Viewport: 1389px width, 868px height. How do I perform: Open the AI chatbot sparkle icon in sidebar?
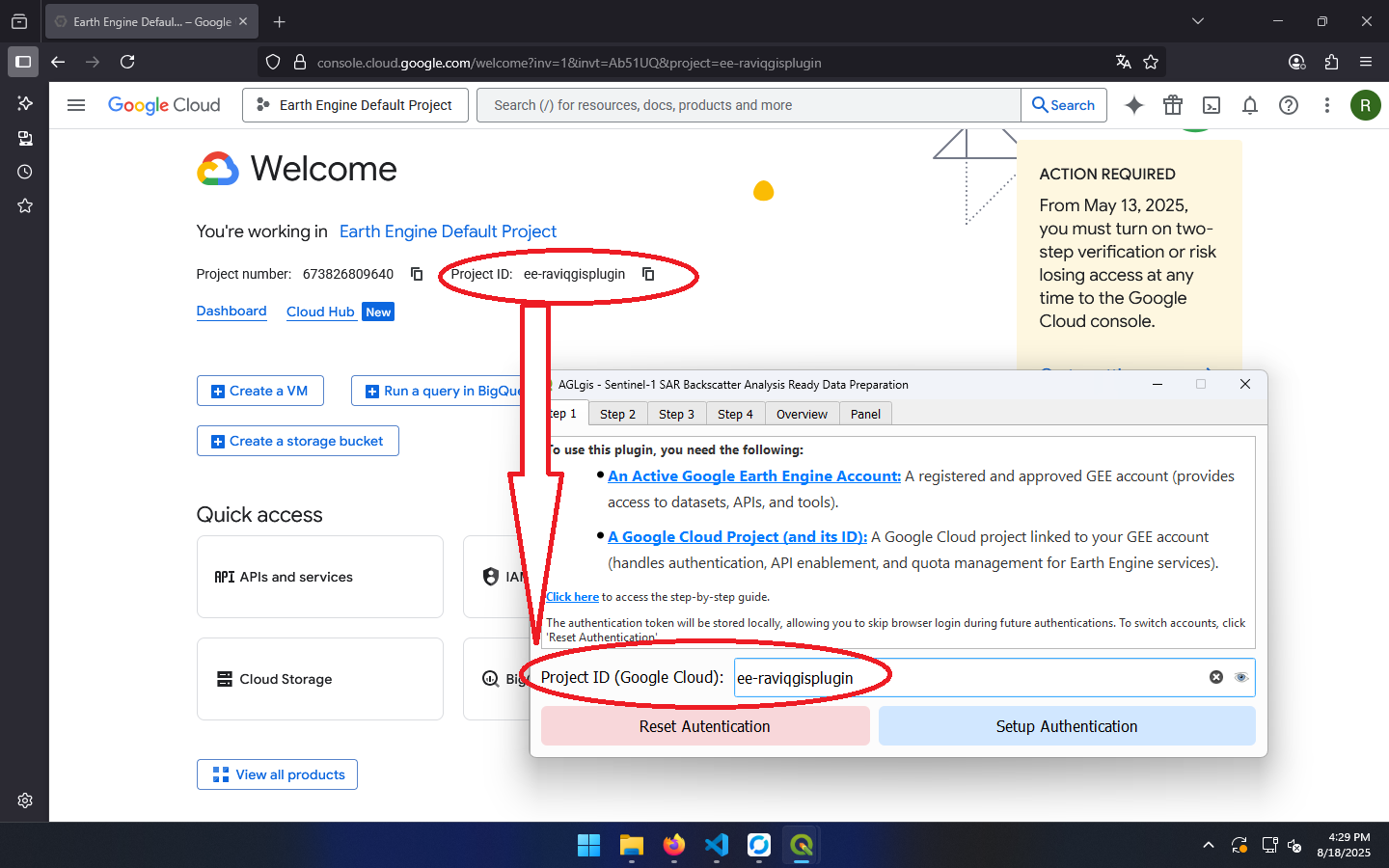[25, 103]
